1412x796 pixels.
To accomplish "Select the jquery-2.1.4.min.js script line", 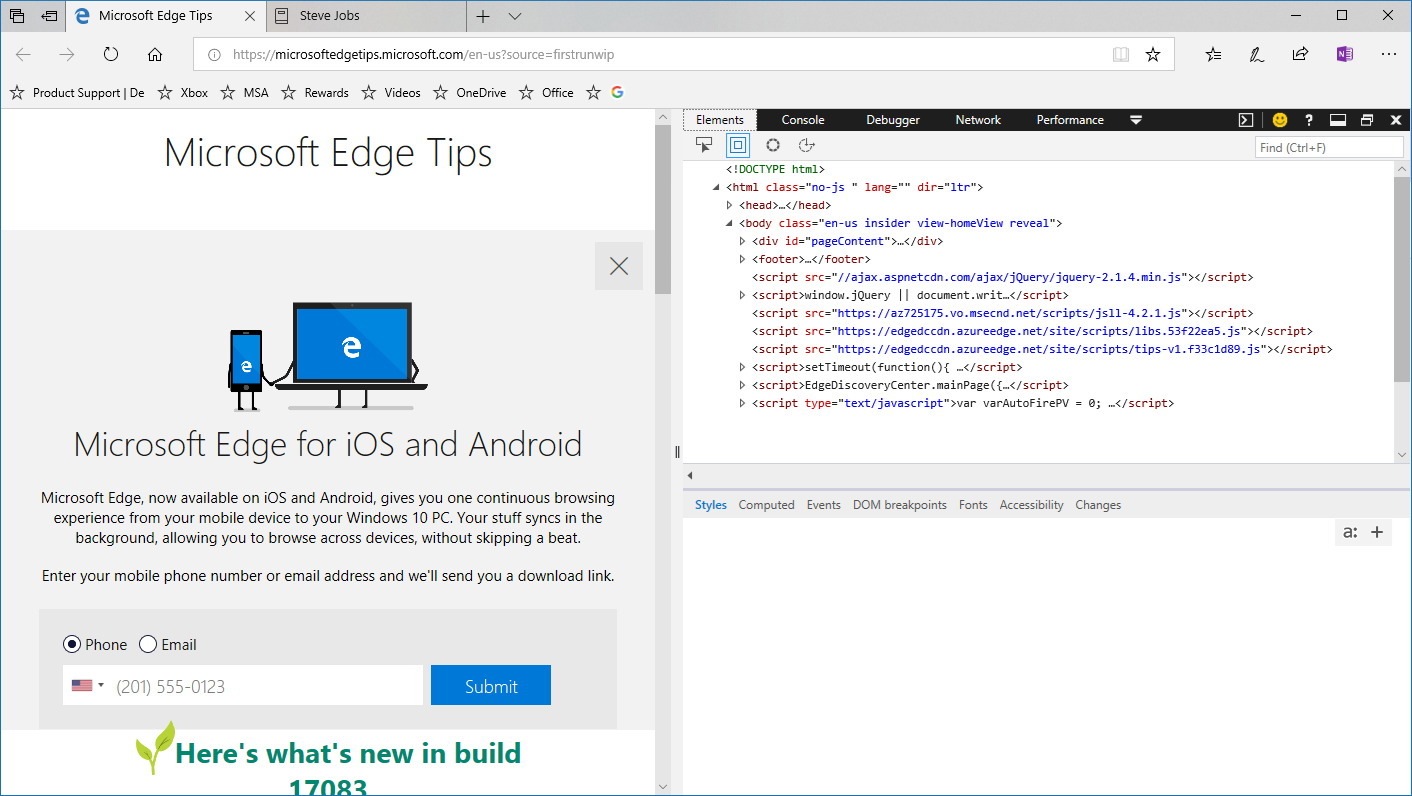I will point(1002,277).
